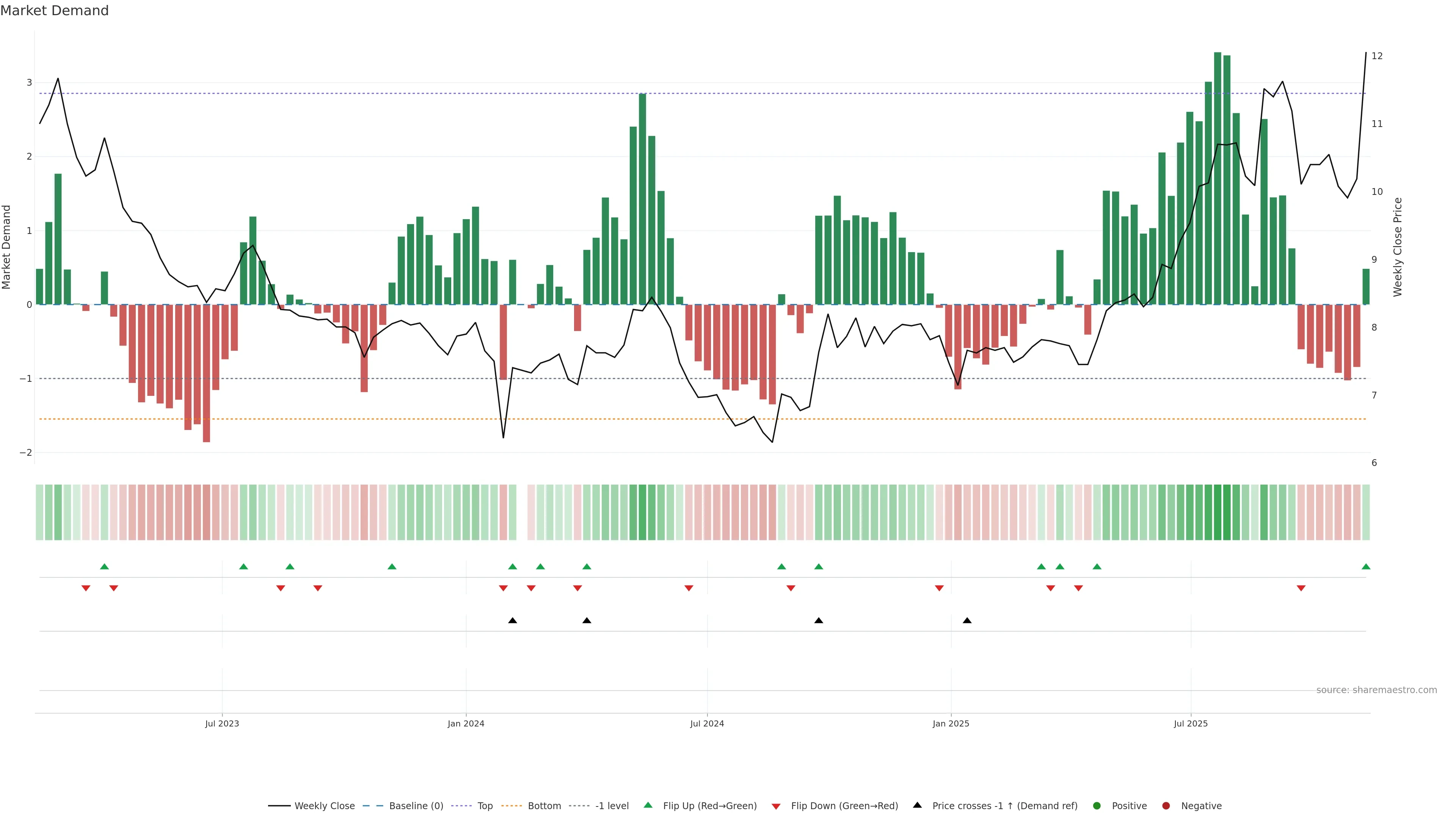This screenshot has width=1456, height=819.
Task: Click the red Negative dot in the legend
Action: pyautogui.click(x=1166, y=805)
